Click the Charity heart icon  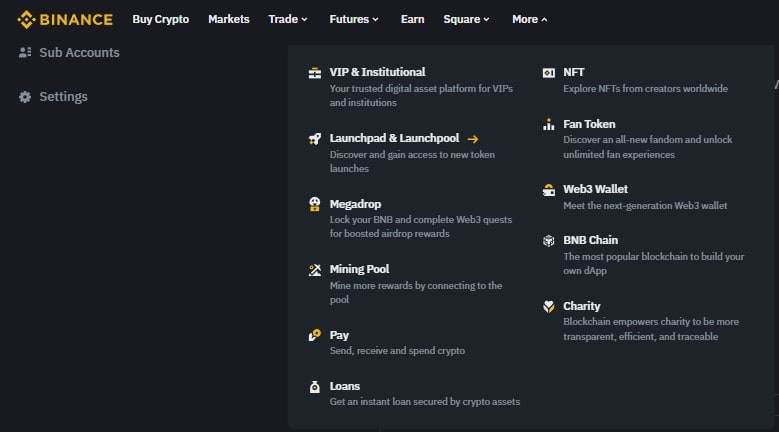pyautogui.click(x=548, y=306)
